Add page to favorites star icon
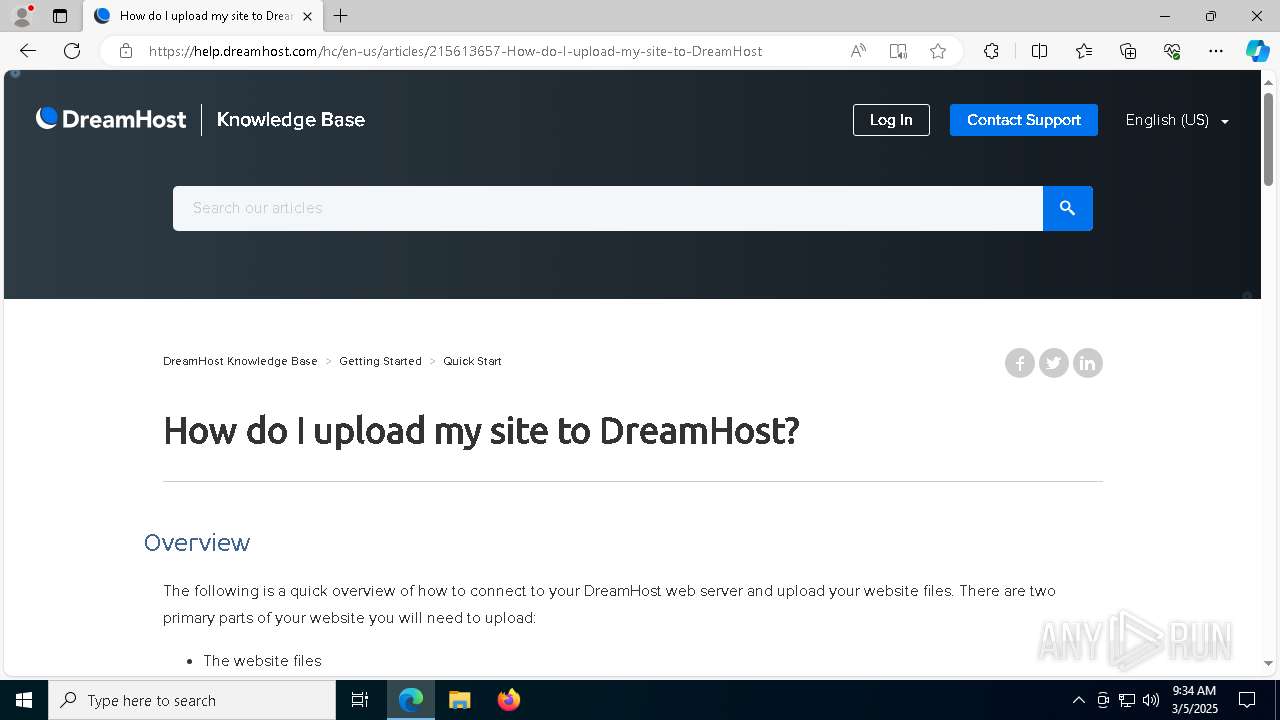Image resolution: width=1280 pixels, height=720 pixels. (938, 51)
